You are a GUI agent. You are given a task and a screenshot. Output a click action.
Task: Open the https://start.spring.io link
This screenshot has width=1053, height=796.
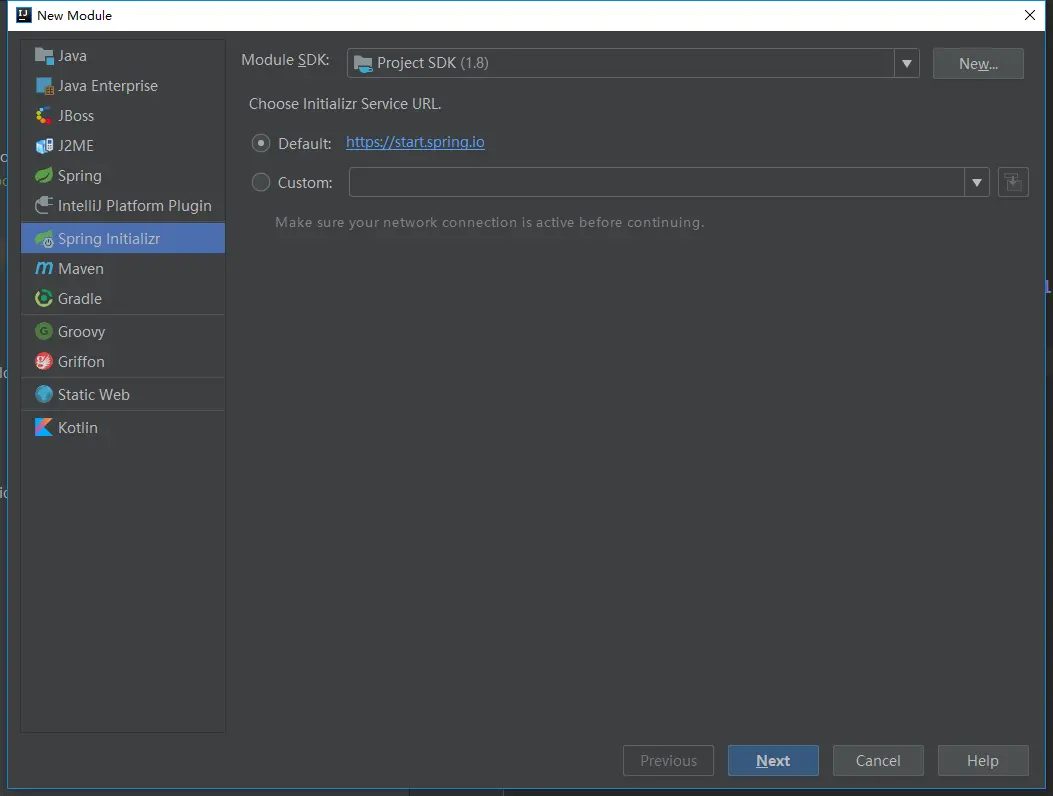coord(415,142)
